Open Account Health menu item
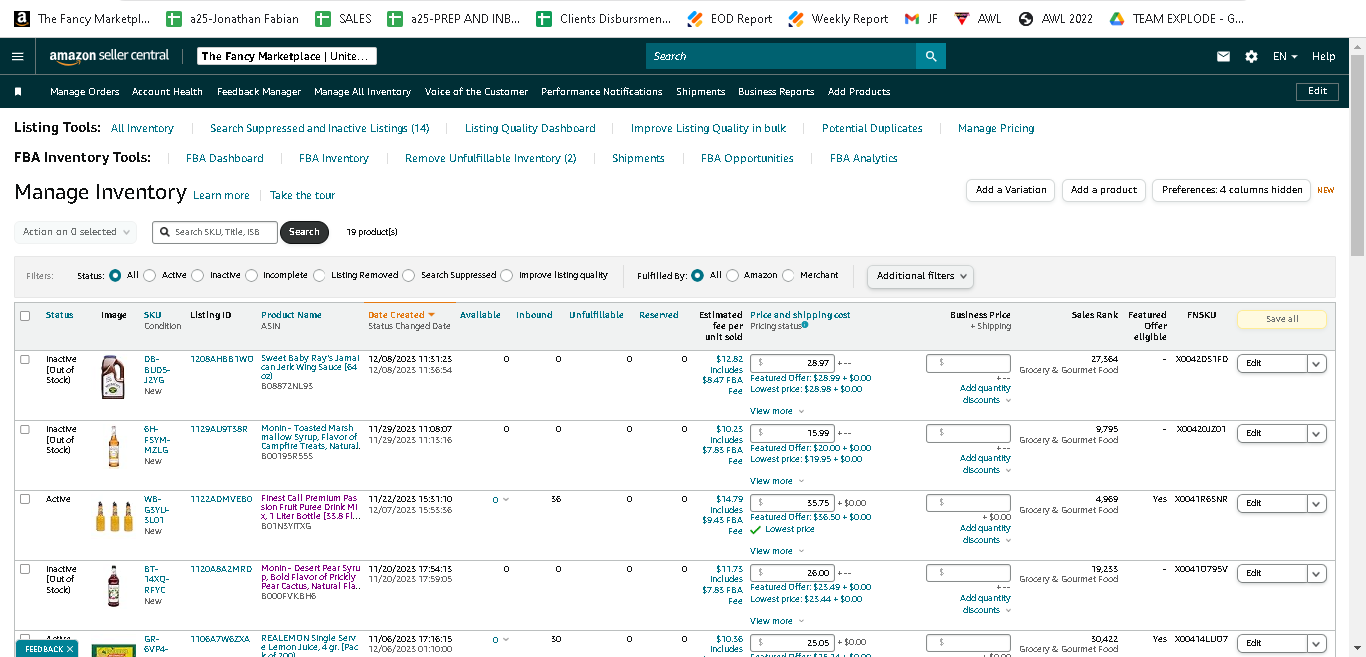The image size is (1366, 657). tap(167, 91)
